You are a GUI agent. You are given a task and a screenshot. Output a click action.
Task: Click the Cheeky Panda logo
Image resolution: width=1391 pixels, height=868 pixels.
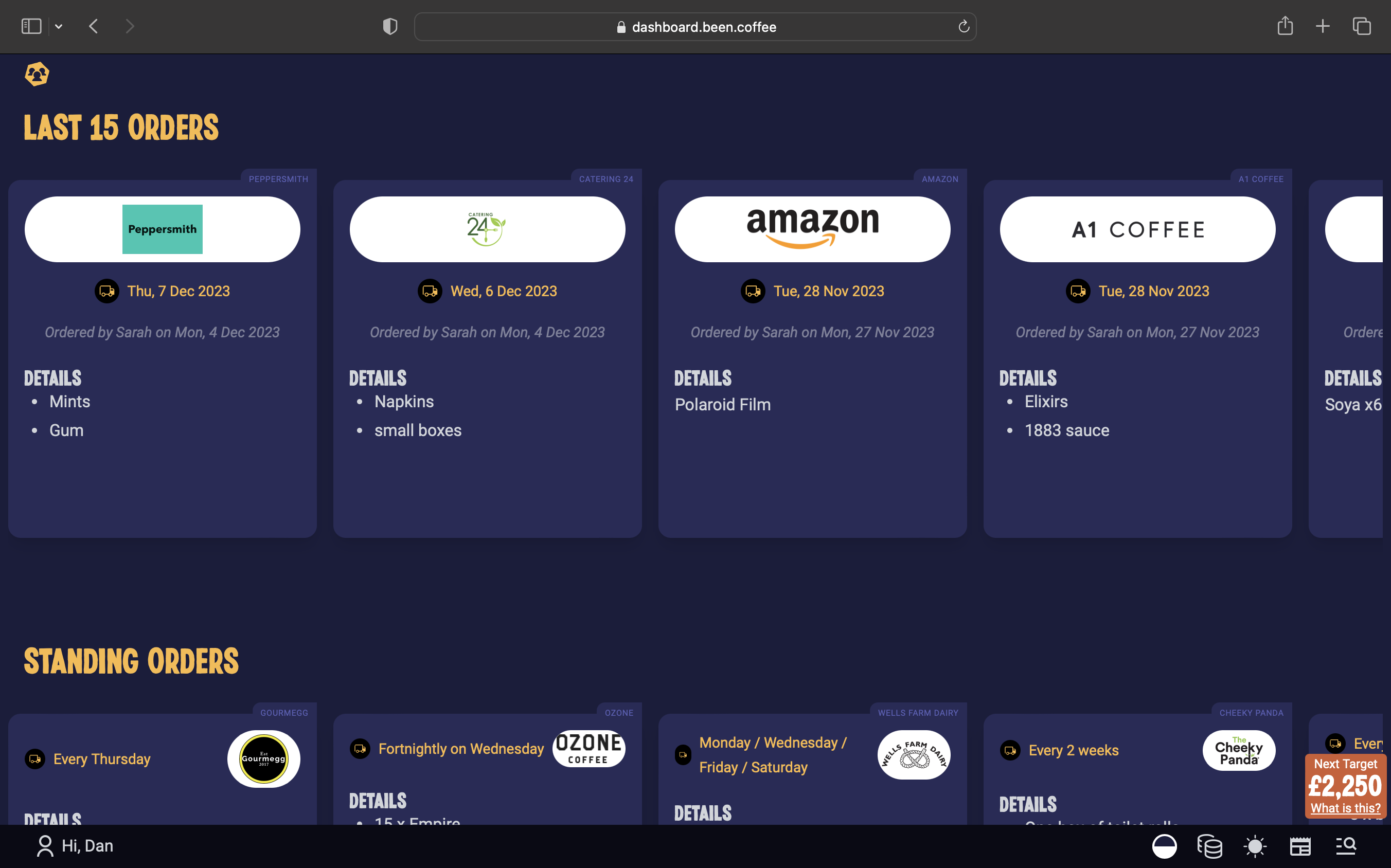[x=1239, y=750]
